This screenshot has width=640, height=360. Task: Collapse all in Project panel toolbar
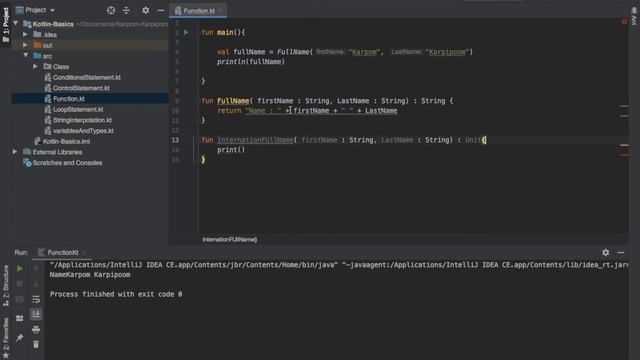pos(126,10)
